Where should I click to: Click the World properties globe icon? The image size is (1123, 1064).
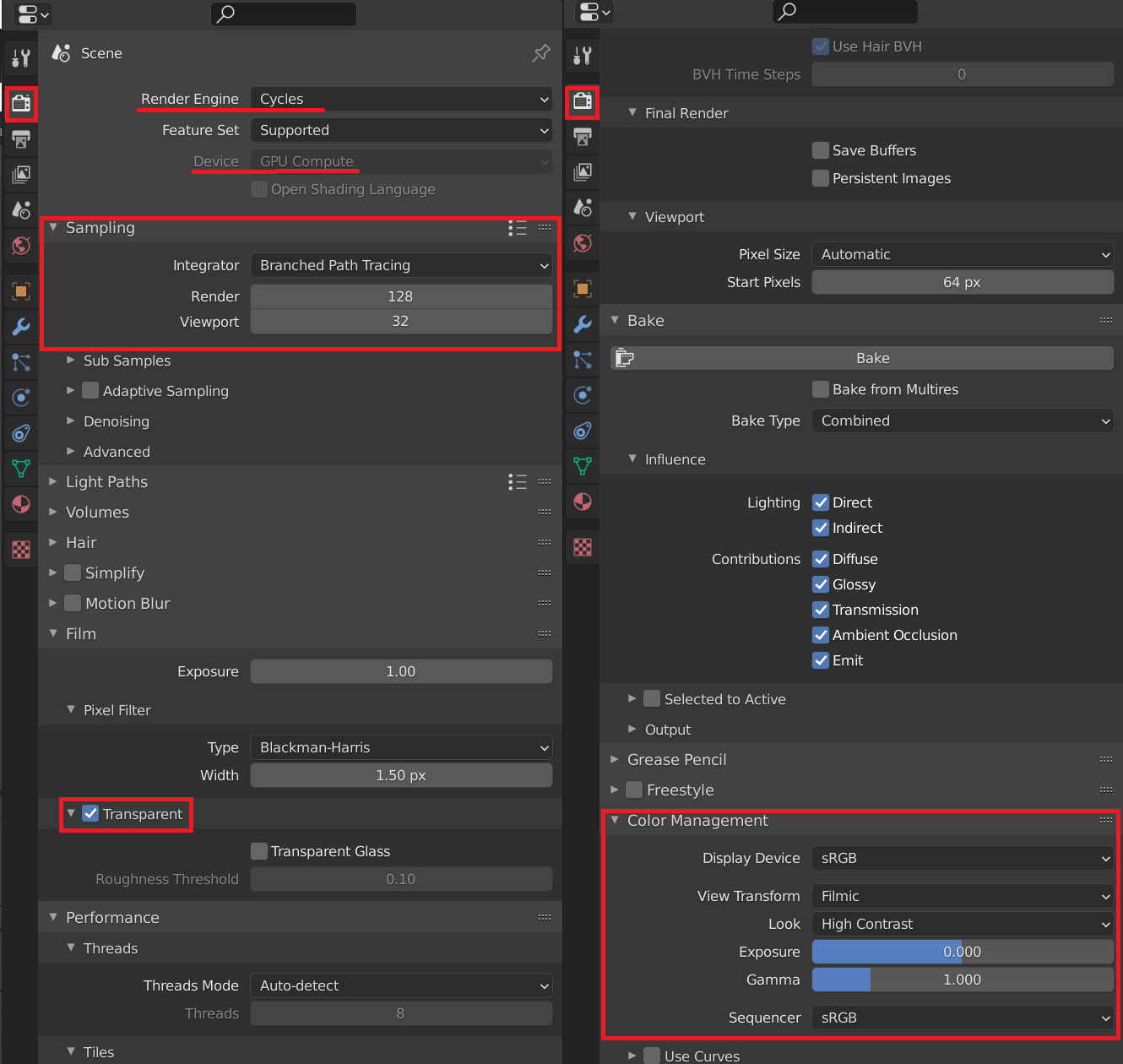[x=21, y=246]
